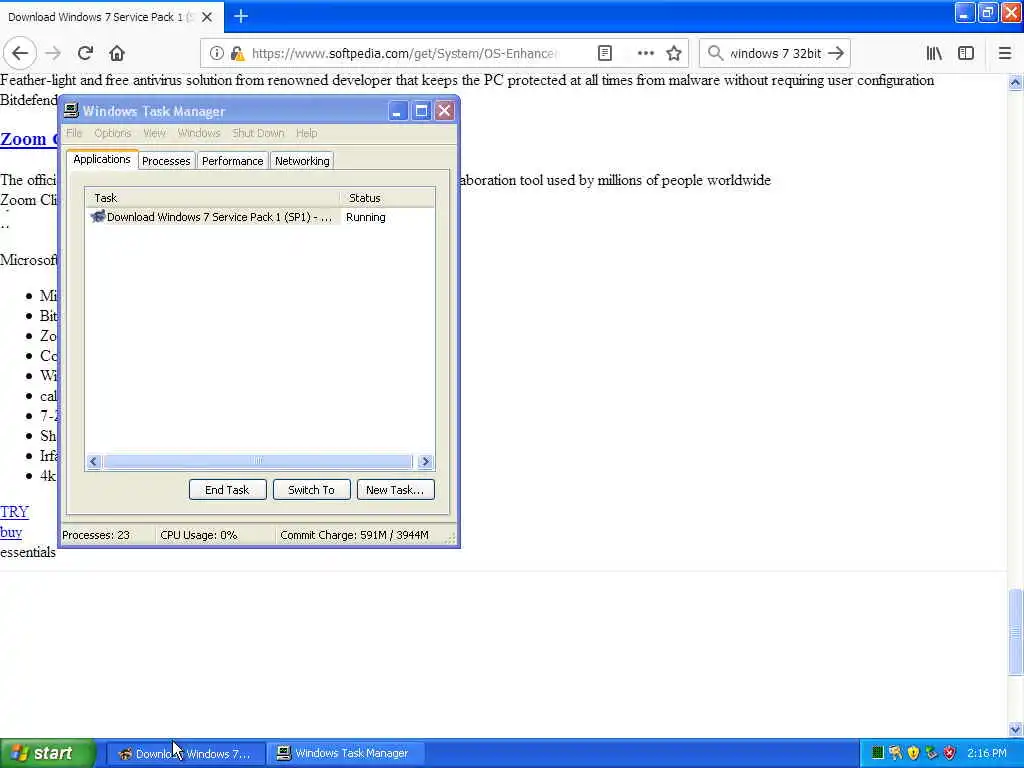The image size is (1024, 768).
Task: Open the Shut Down menu
Action: coord(258,133)
